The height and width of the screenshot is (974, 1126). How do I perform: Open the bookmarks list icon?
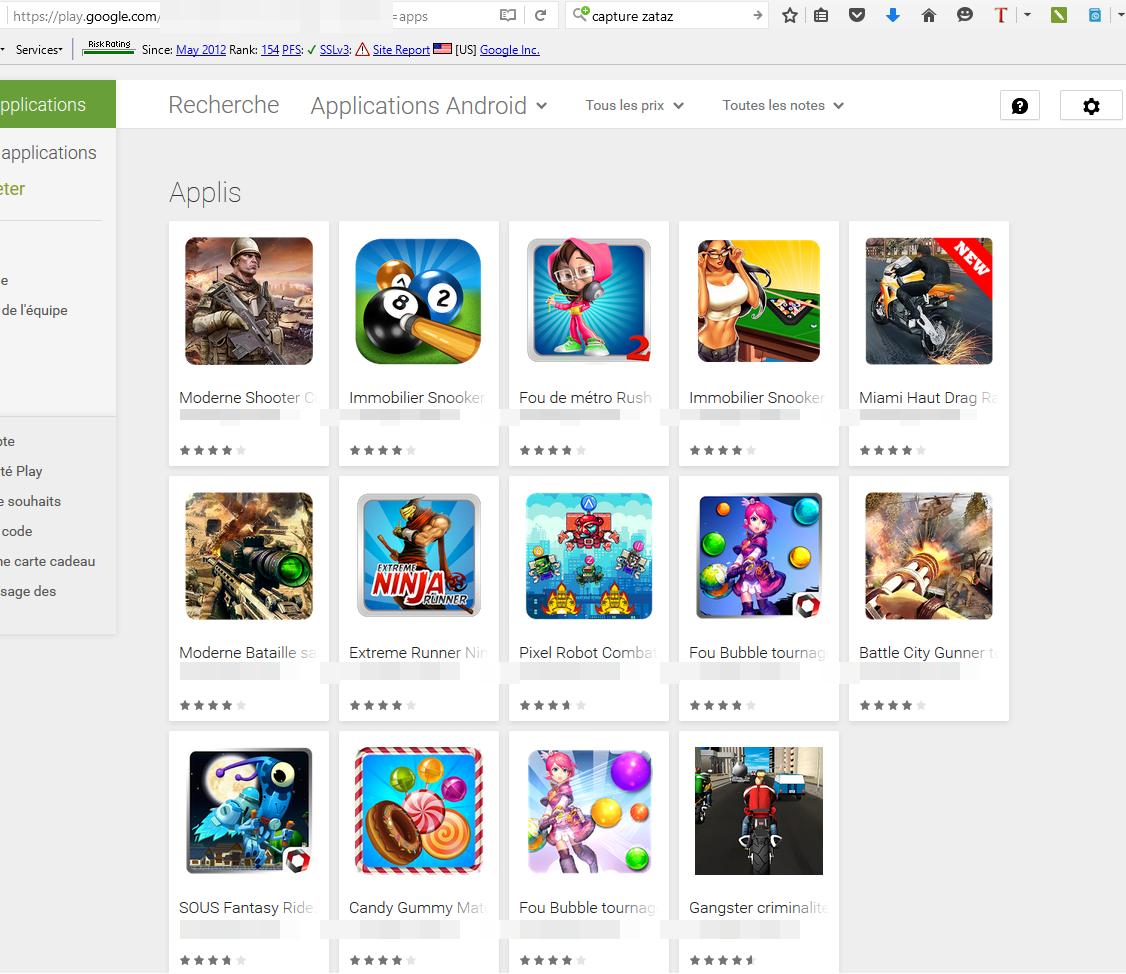tap(822, 15)
